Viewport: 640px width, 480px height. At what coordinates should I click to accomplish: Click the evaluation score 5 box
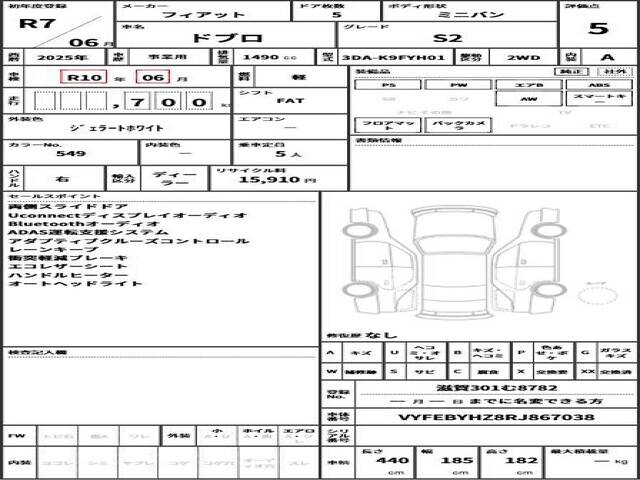coord(598,28)
